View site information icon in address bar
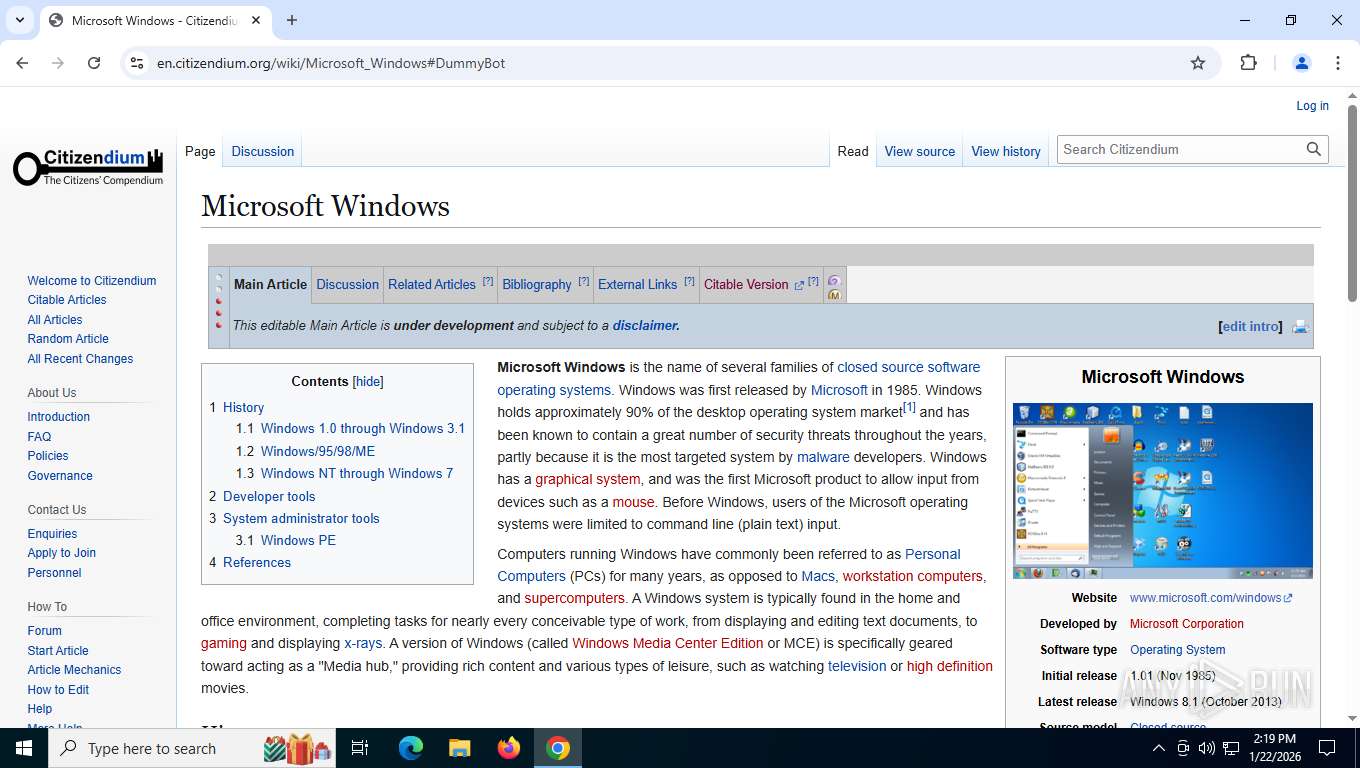Image resolution: width=1360 pixels, height=768 pixels. (137, 63)
